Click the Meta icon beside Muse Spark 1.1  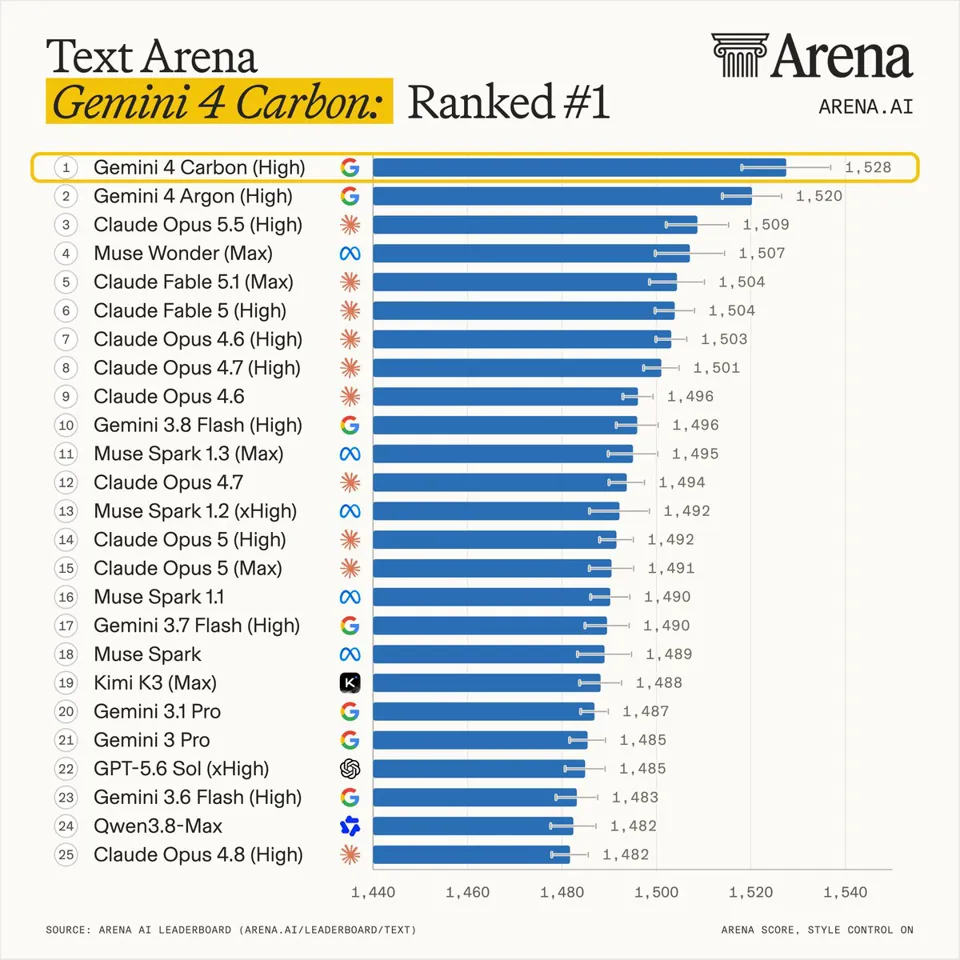coord(350,597)
